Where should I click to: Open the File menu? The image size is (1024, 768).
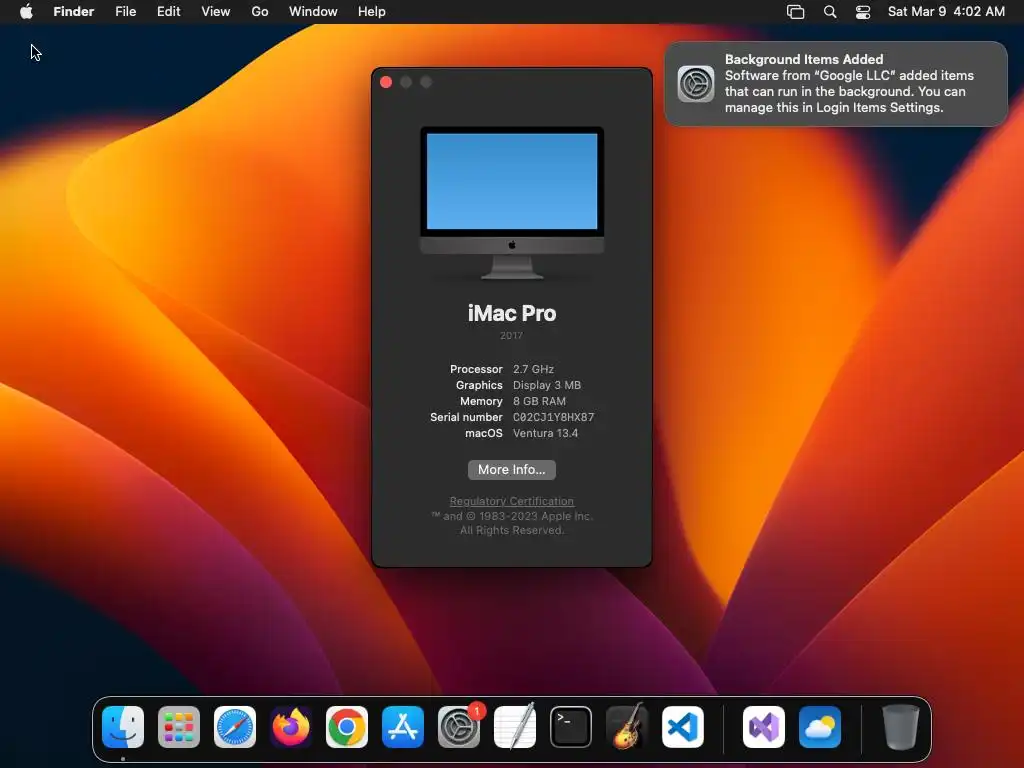(x=125, y=12)
